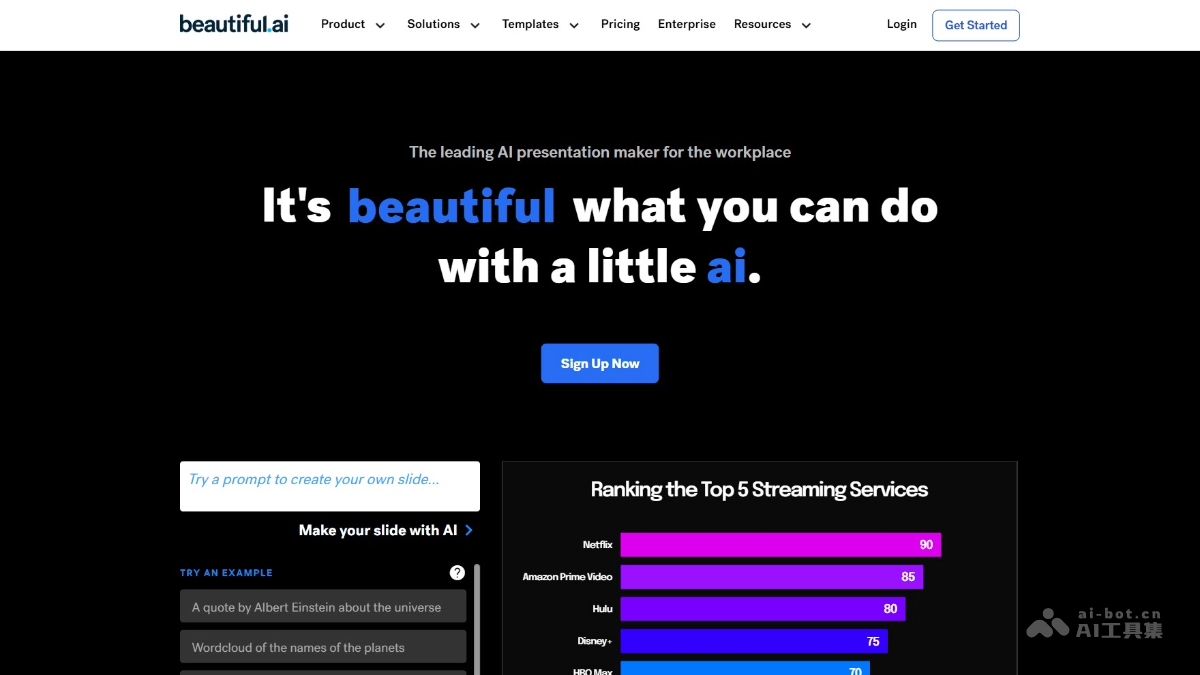Open the Solutions dropdown menu
This screenshot has height=675, width=1200.
443,25
